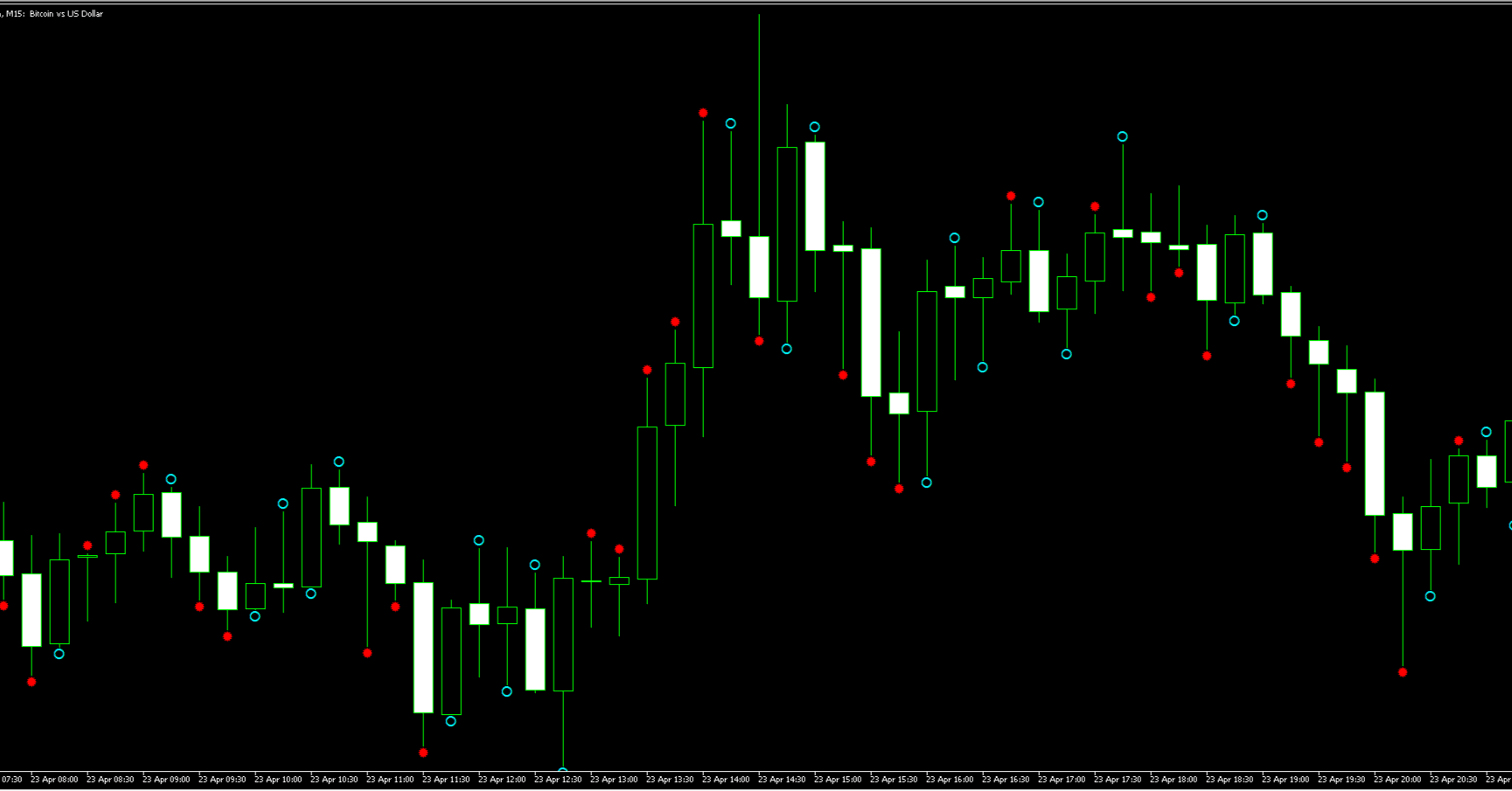
Task: Click the '23 Apr 12:30' time label
Action: tap(558, 780)
